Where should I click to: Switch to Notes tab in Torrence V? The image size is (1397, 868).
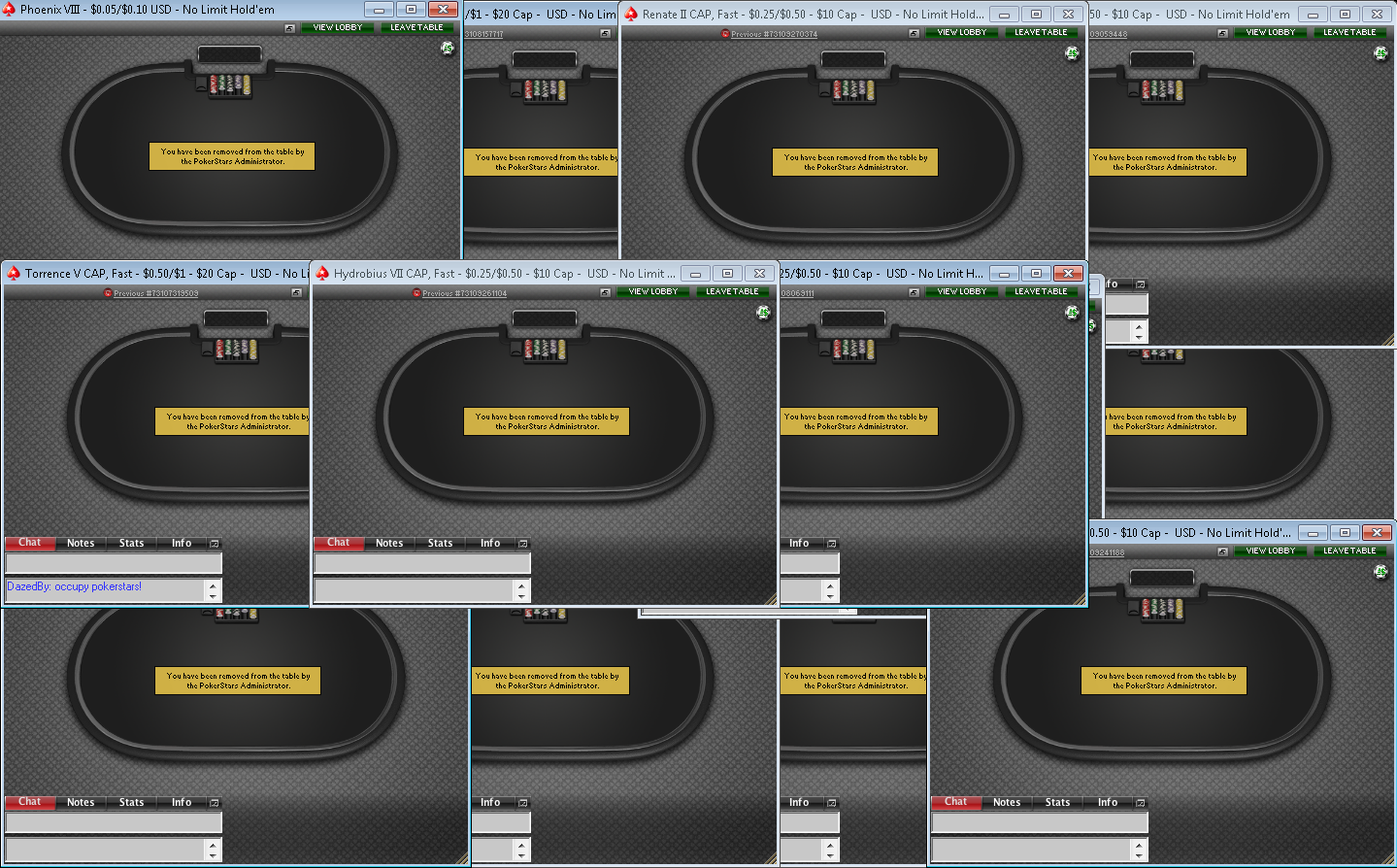(x=81, y=543)
